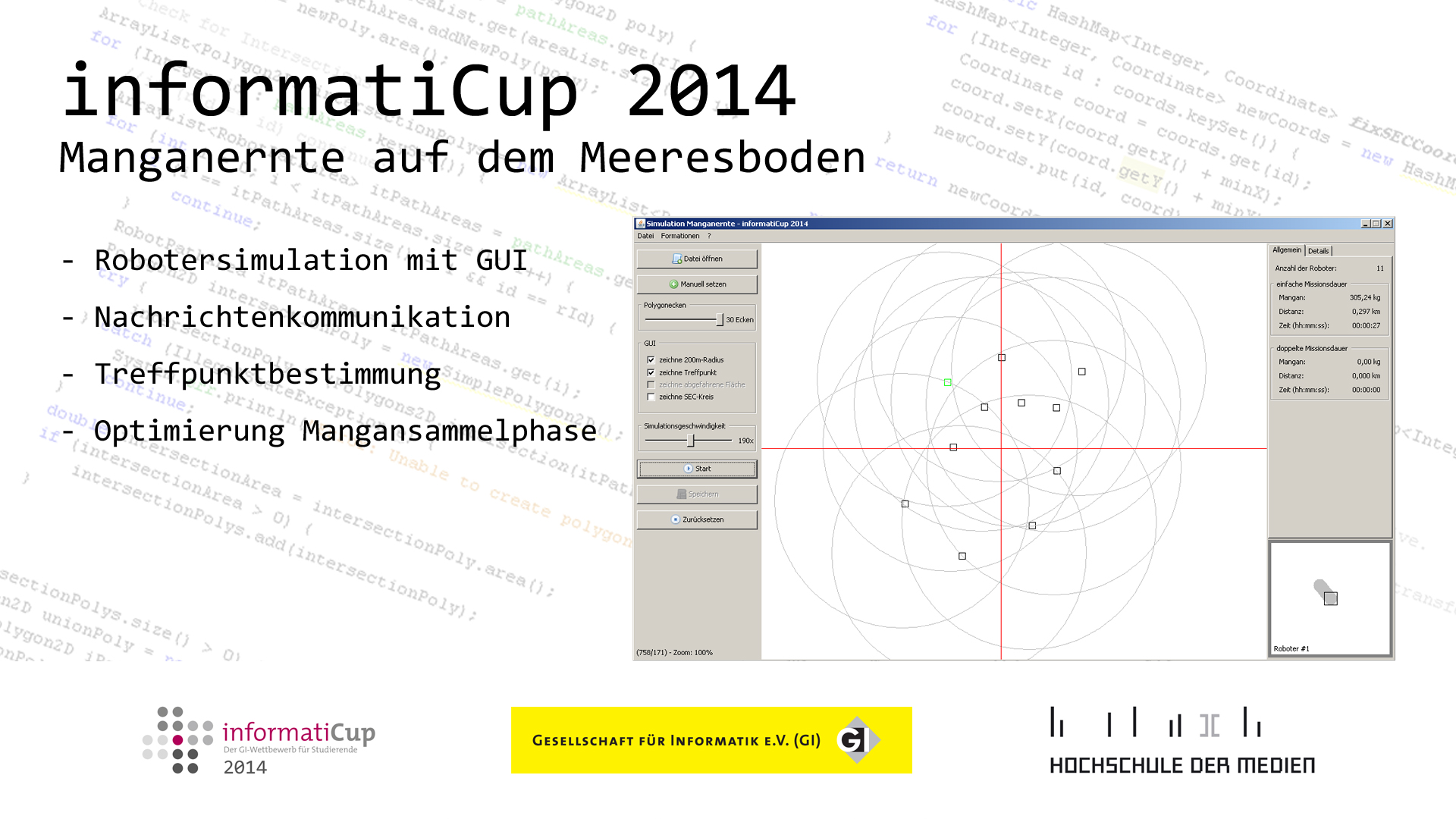Toggle the zeichne abgefahrene Fläche checkbox

[651, 384]
